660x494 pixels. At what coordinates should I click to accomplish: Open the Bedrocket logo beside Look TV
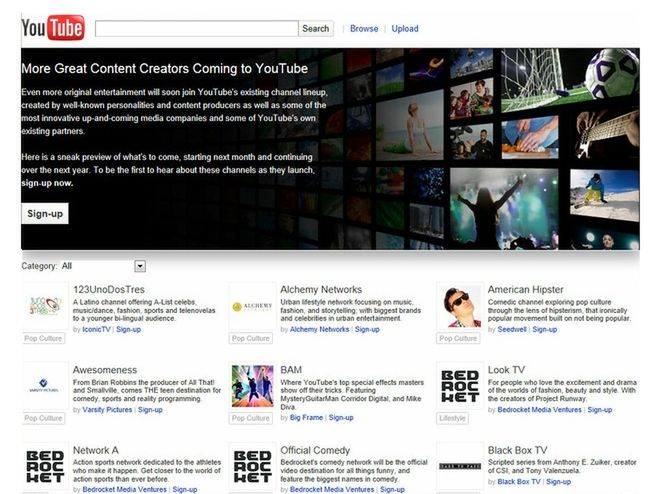pos(460,386)
